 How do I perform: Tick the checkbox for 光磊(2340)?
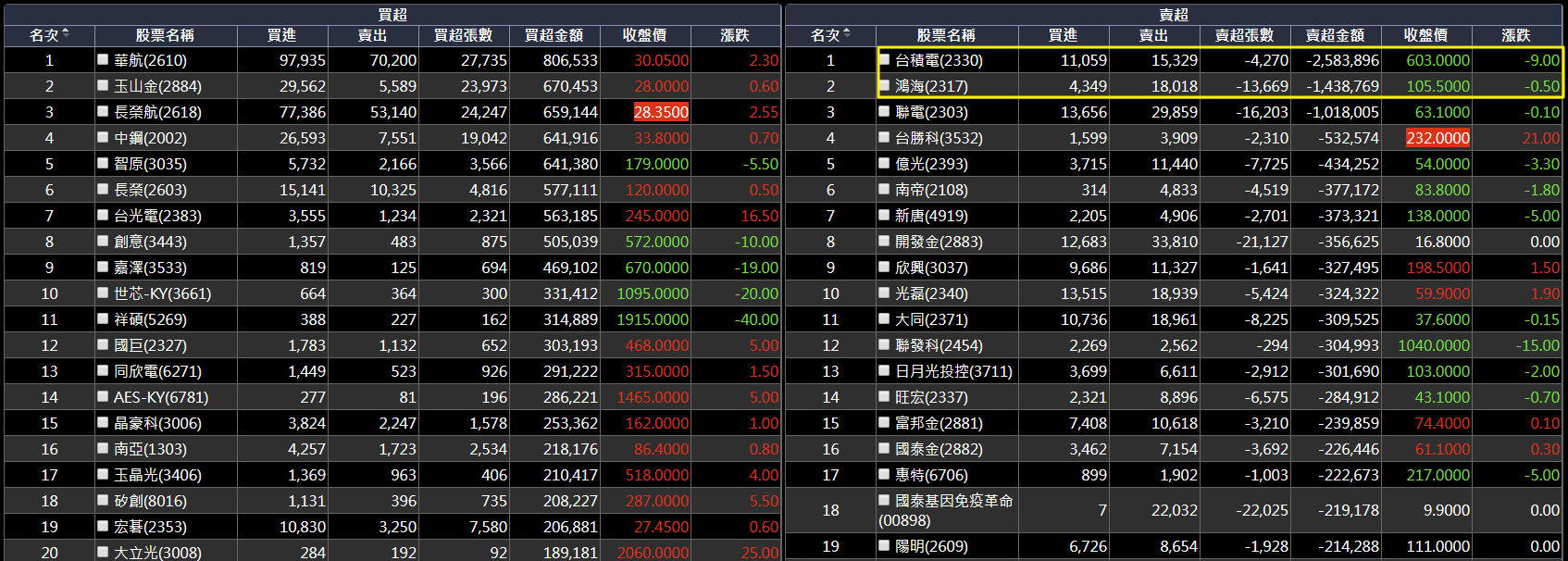[x=884, y=293]
